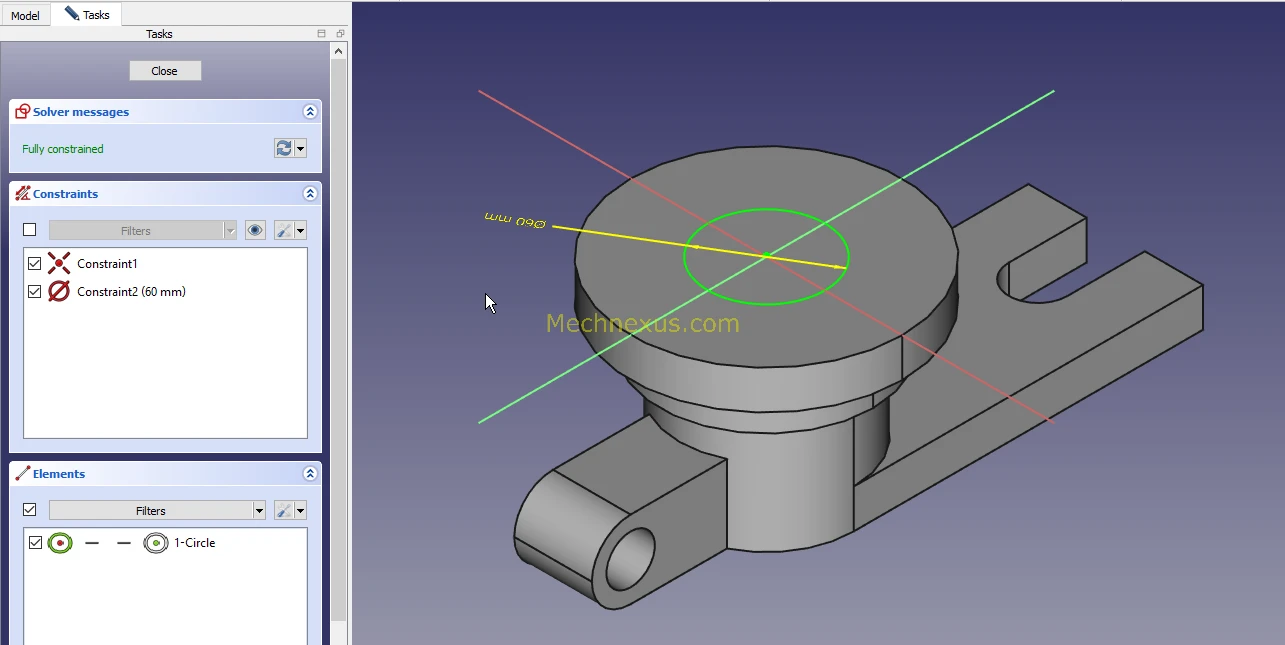This screenshot has width=1285, height=645.
Task: Select the Tasks tab
Action: 87,15
